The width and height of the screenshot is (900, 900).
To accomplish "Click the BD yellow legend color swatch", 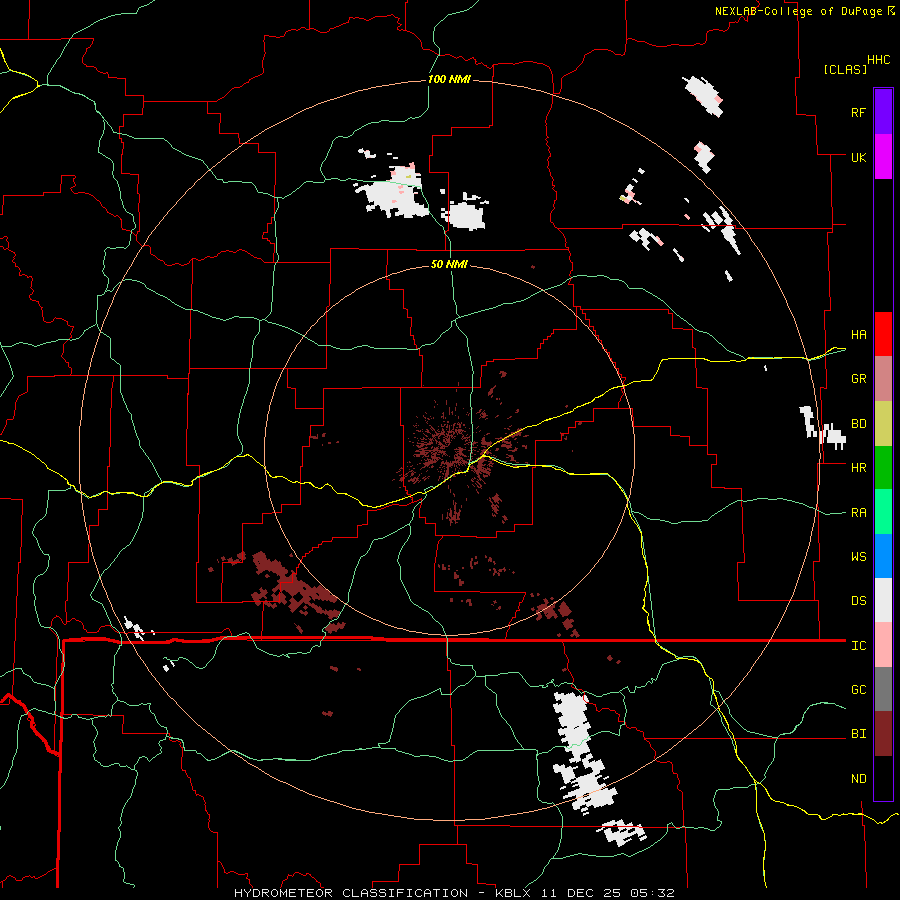I will (x=883, y=424).
